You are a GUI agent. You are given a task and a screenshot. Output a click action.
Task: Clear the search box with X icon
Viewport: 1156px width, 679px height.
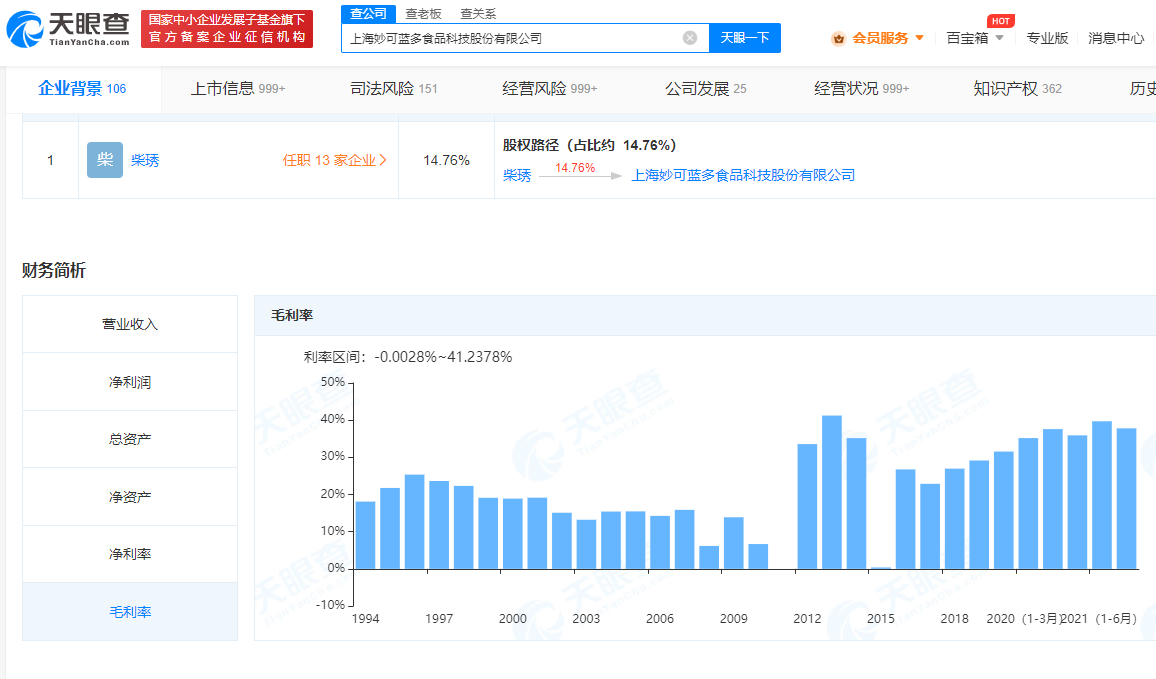(689, 38)
